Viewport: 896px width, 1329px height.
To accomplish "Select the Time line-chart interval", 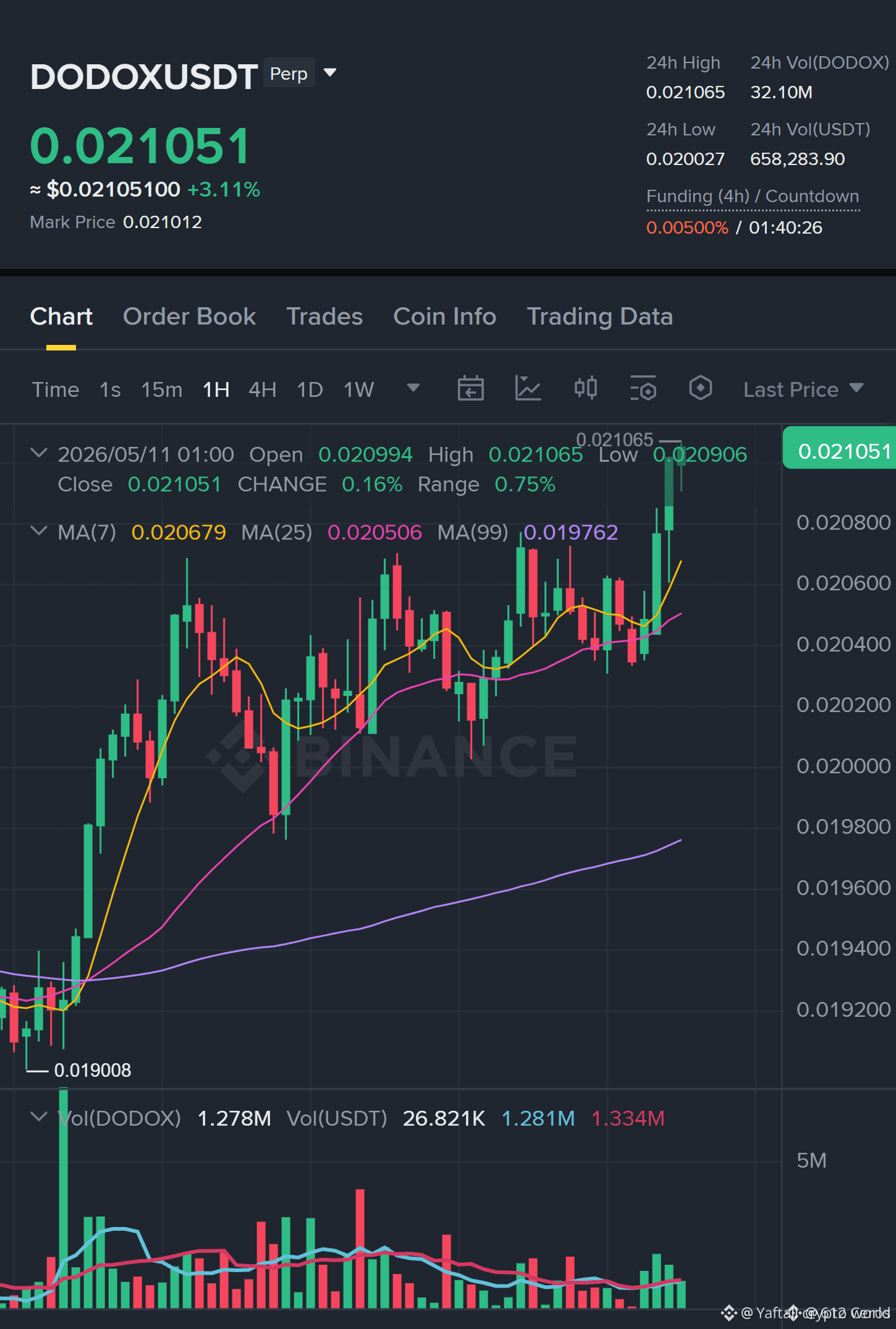I will point(56,389).
